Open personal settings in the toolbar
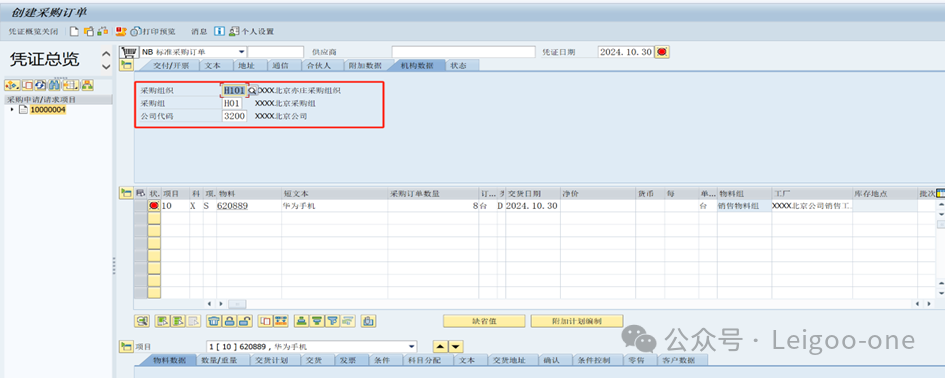 [251, 31]
